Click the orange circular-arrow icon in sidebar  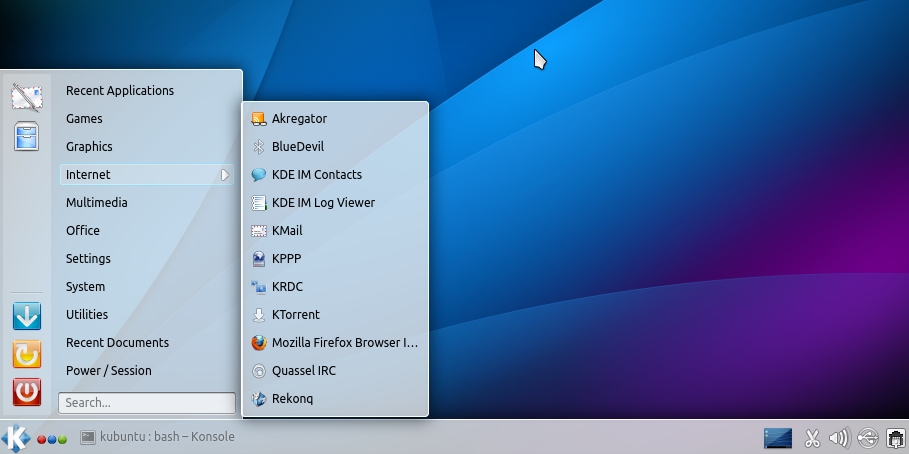pos(27,354)
